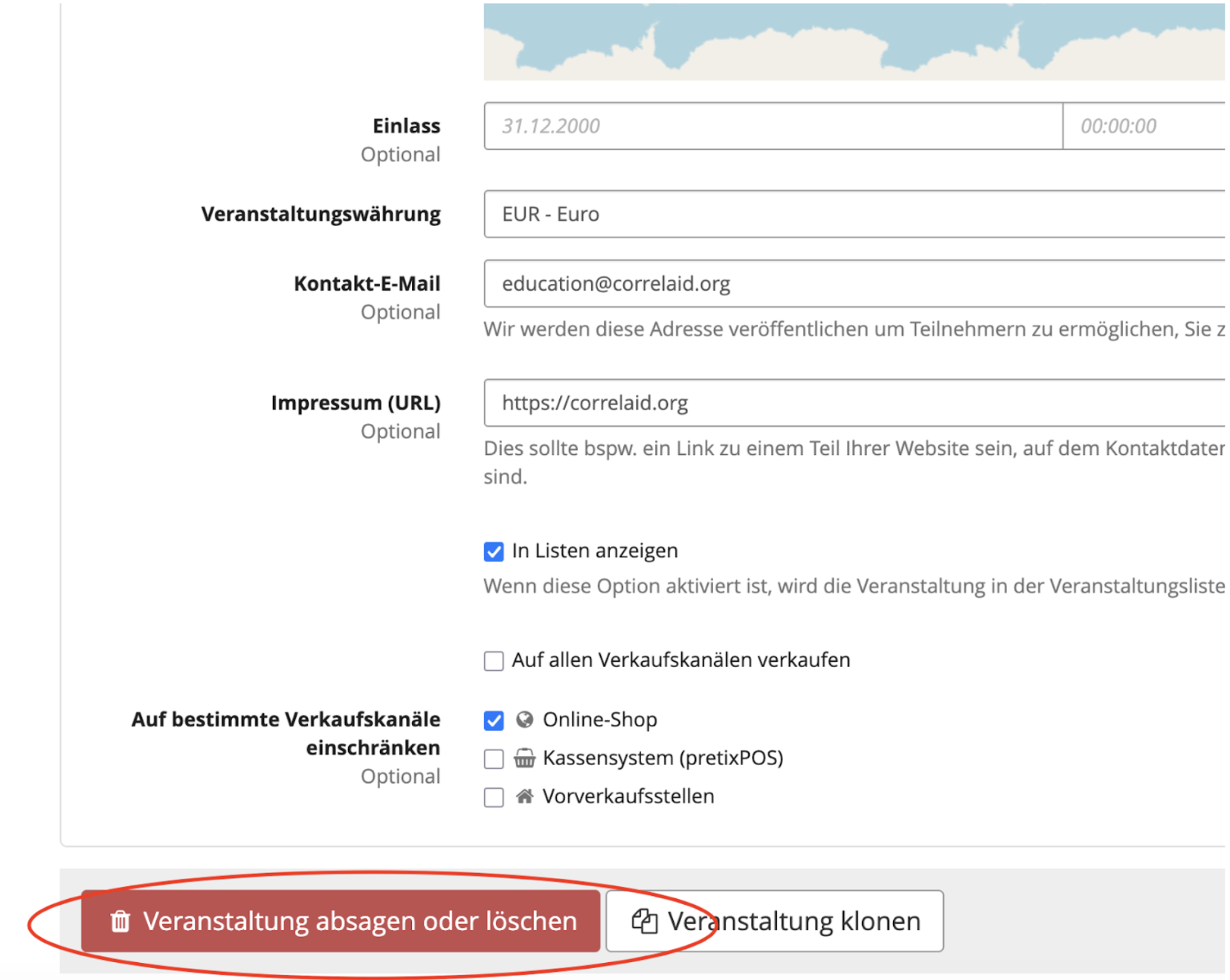Check the Kassensystem (pretixPOS) checkbox

pos(494,759)
